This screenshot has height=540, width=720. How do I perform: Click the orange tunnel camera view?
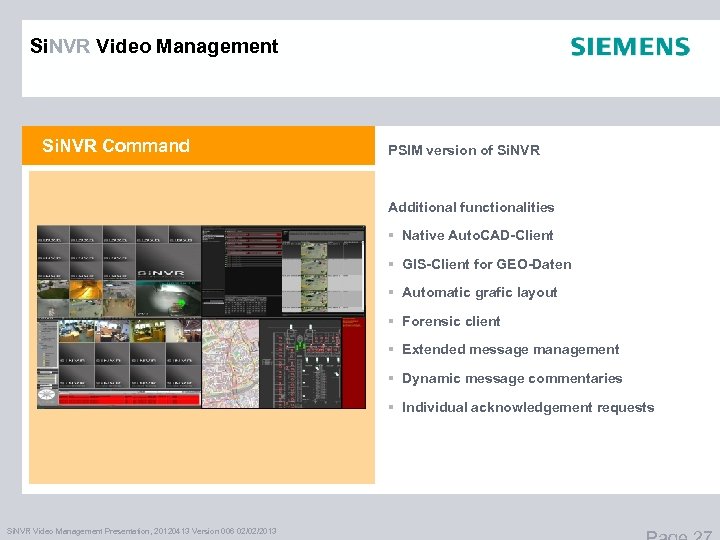(x=86, y=289)
